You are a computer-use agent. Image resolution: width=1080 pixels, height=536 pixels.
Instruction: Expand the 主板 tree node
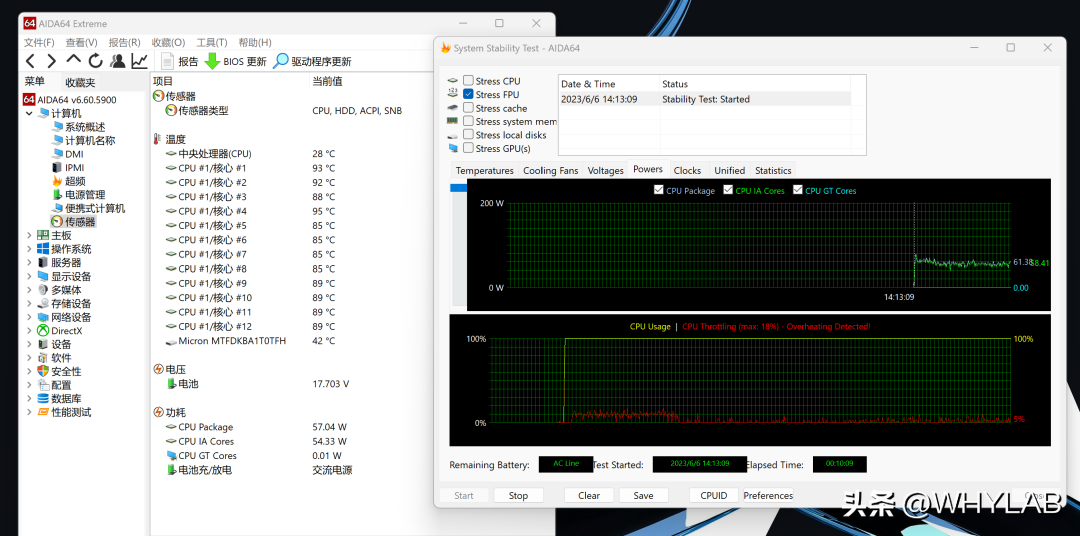pyautogui.click(x=29, y=236)
